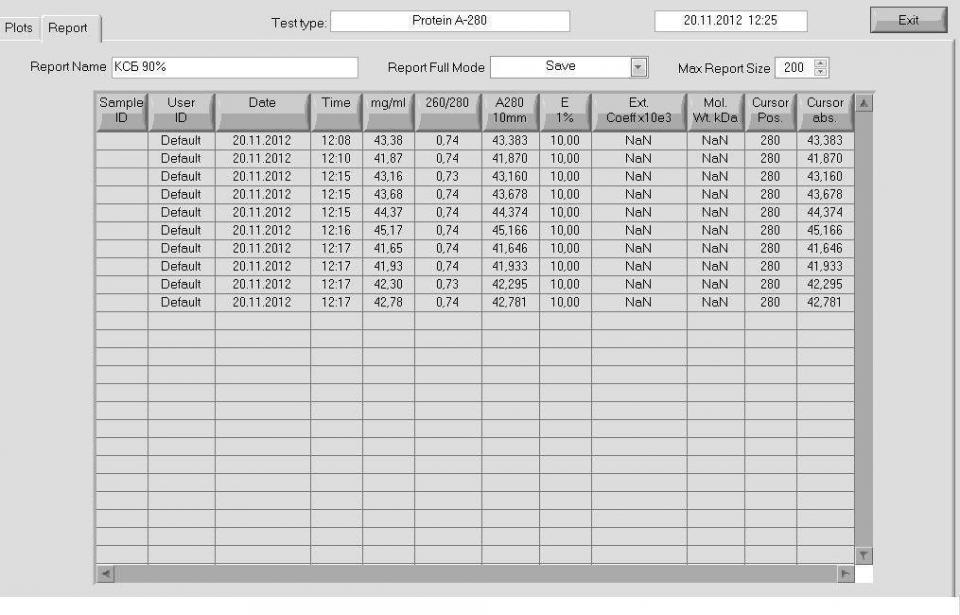Image resolution: width=960 pixels, height=615 pixels.
Task: Click the Sample ID column header
Action: point(121,110)
